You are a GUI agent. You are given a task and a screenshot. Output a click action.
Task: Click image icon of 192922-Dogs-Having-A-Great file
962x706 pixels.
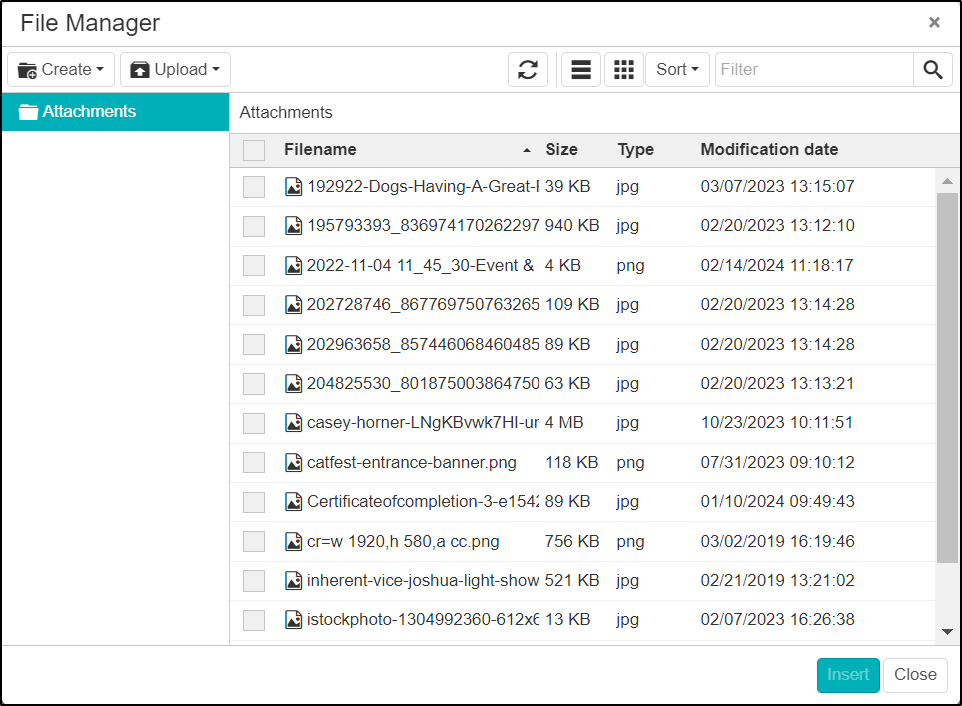coord(293,186)
